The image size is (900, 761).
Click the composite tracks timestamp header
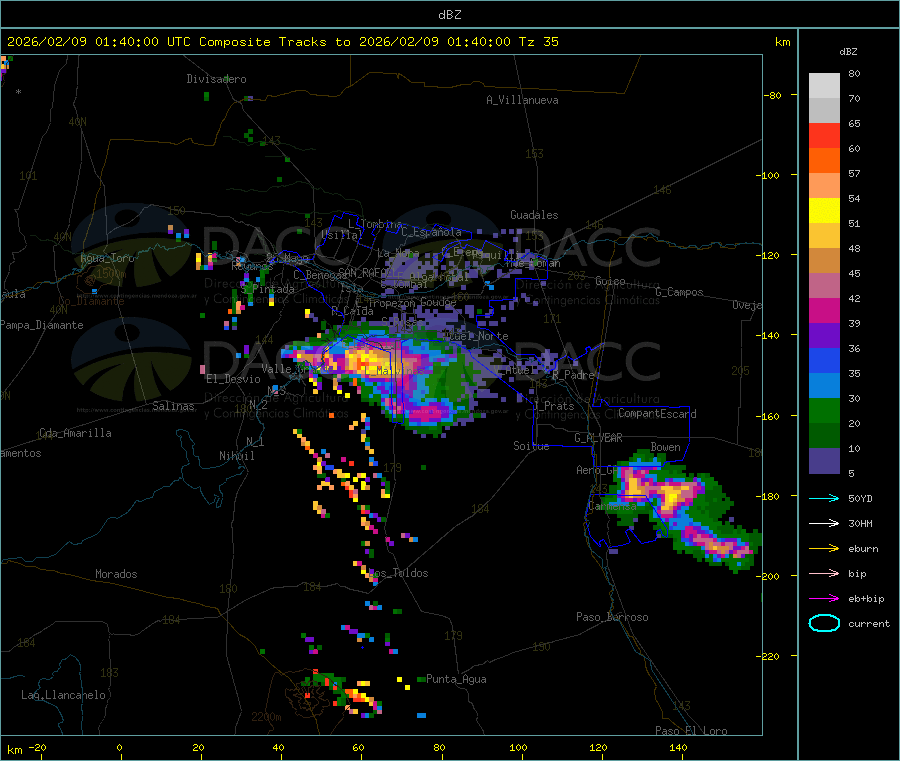coord(282,42)
